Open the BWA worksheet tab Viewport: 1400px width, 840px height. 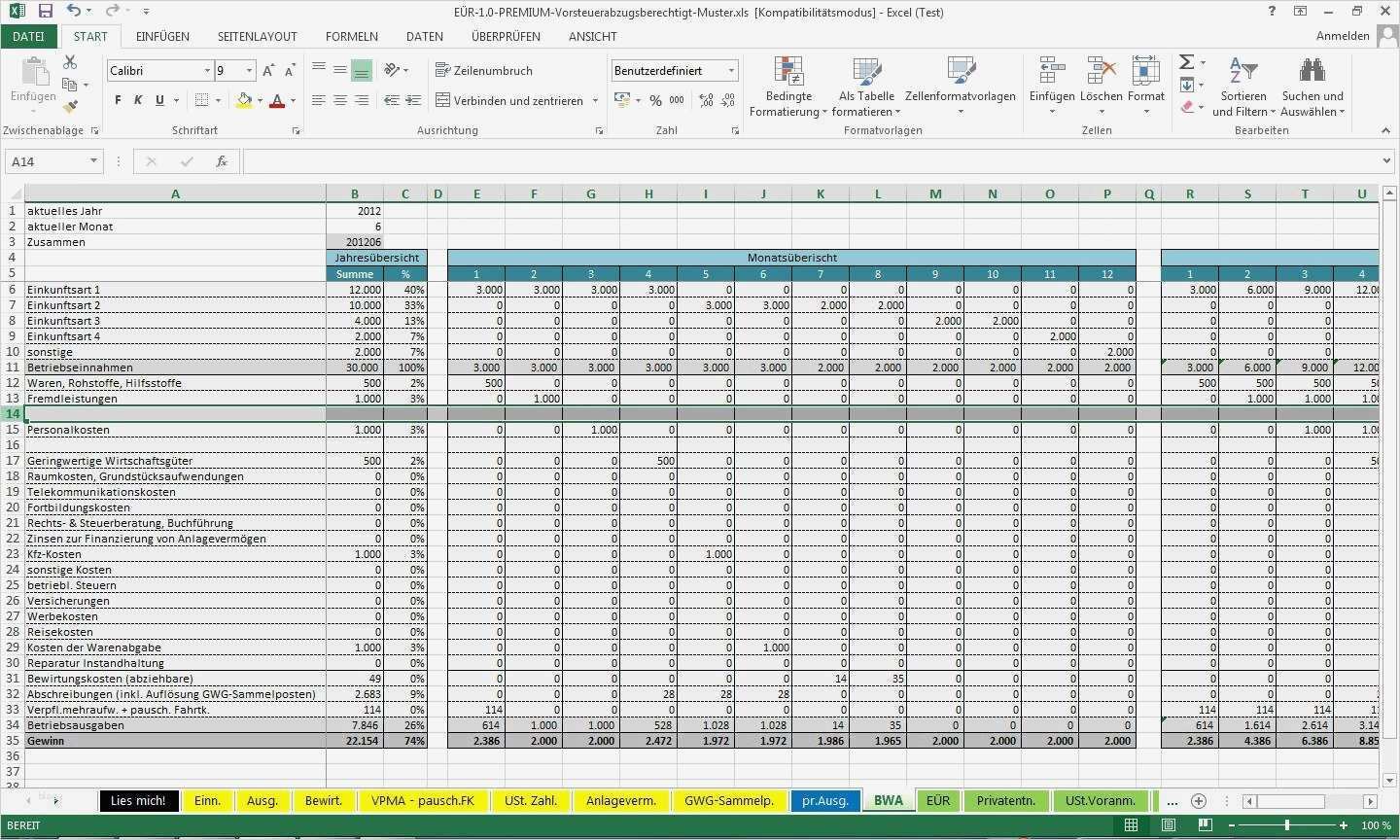point(888,800)
